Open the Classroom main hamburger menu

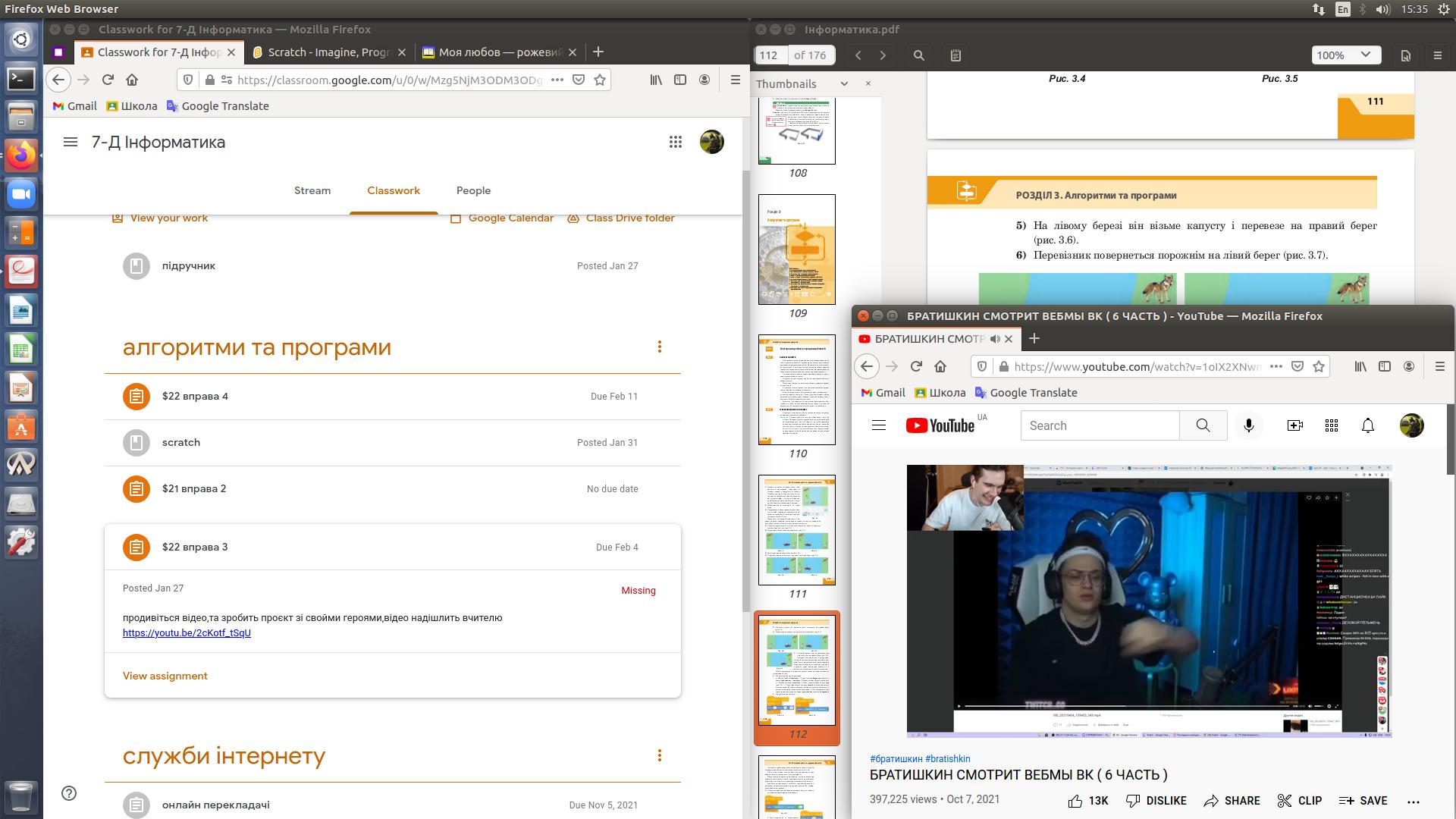pos(71,142)
